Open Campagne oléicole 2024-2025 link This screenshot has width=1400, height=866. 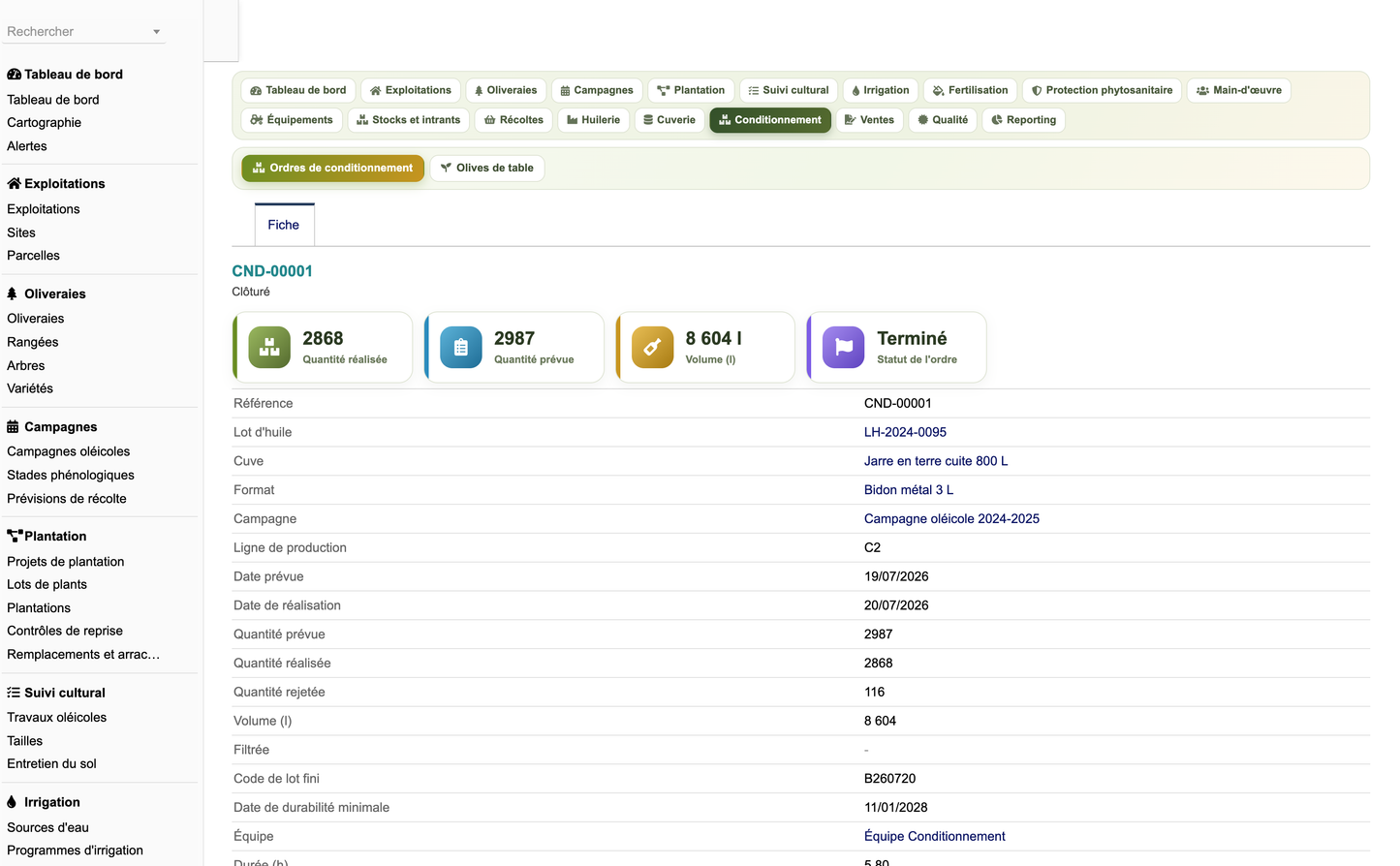(951, 519)
